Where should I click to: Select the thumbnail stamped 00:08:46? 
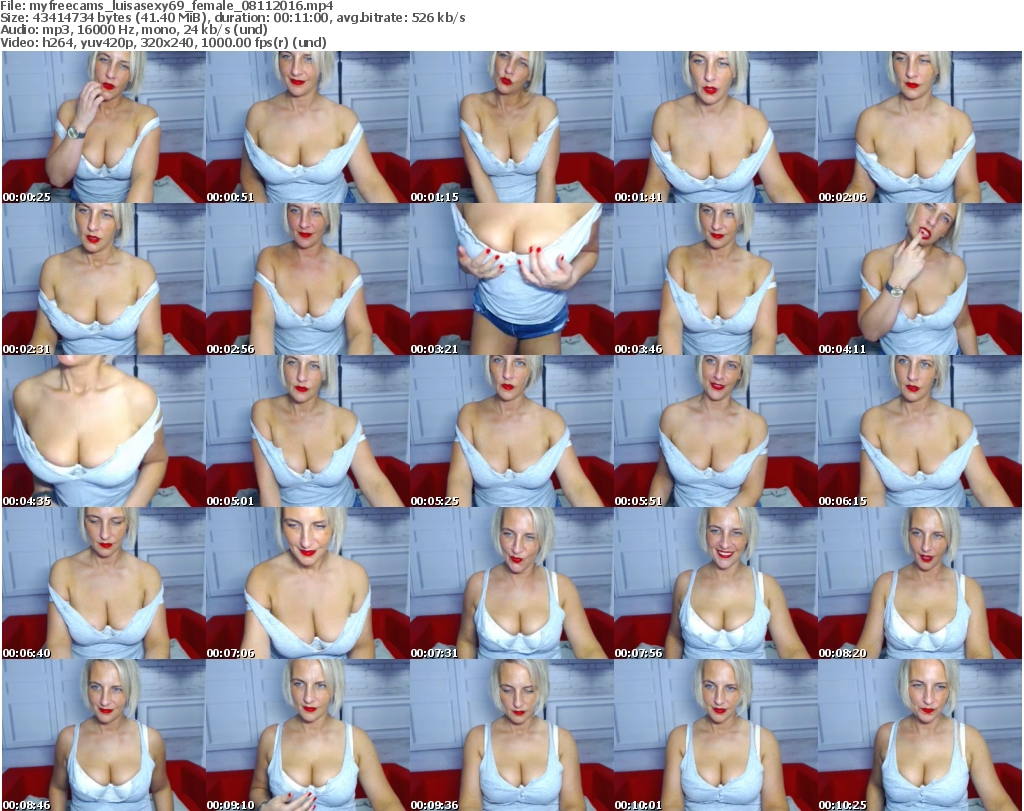pyautogui.click(x=103, y=735)
